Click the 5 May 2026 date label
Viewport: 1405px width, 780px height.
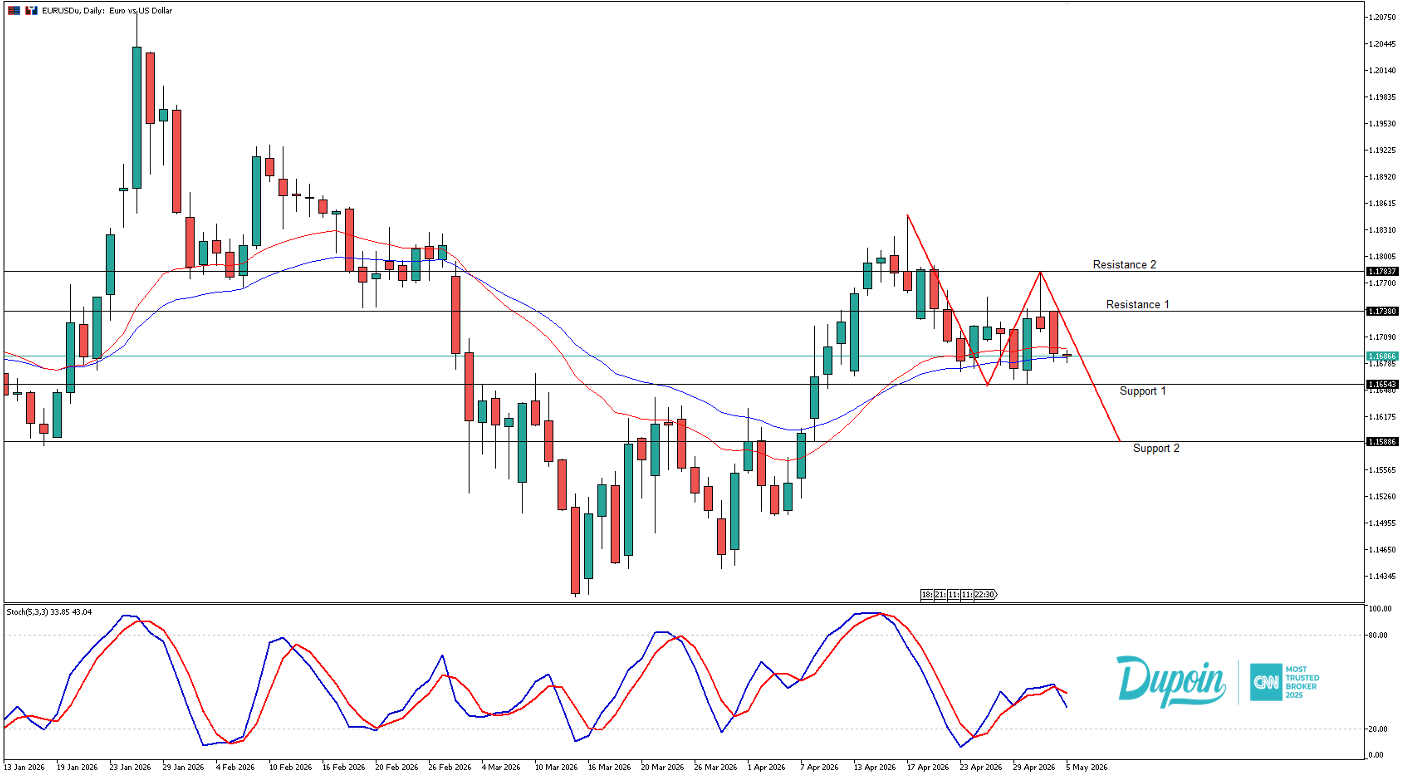coord(1086,767)
